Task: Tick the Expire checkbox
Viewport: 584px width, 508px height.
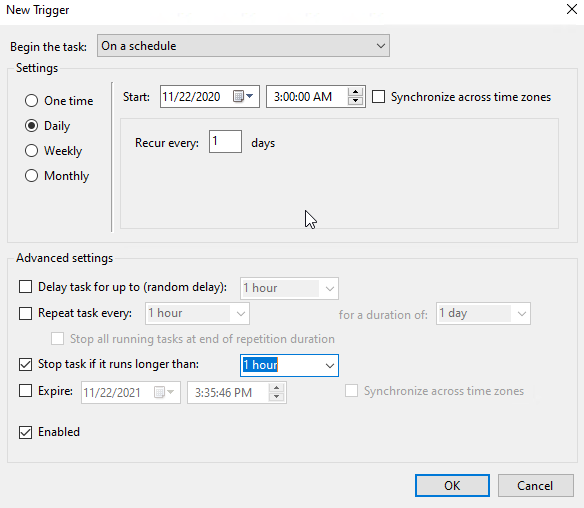Action: click(x=25, y=391)
